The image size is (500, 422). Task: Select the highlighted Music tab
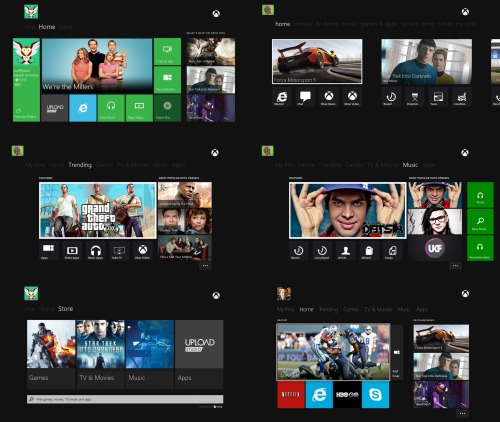pyautogui.click(x=410, y=165)
